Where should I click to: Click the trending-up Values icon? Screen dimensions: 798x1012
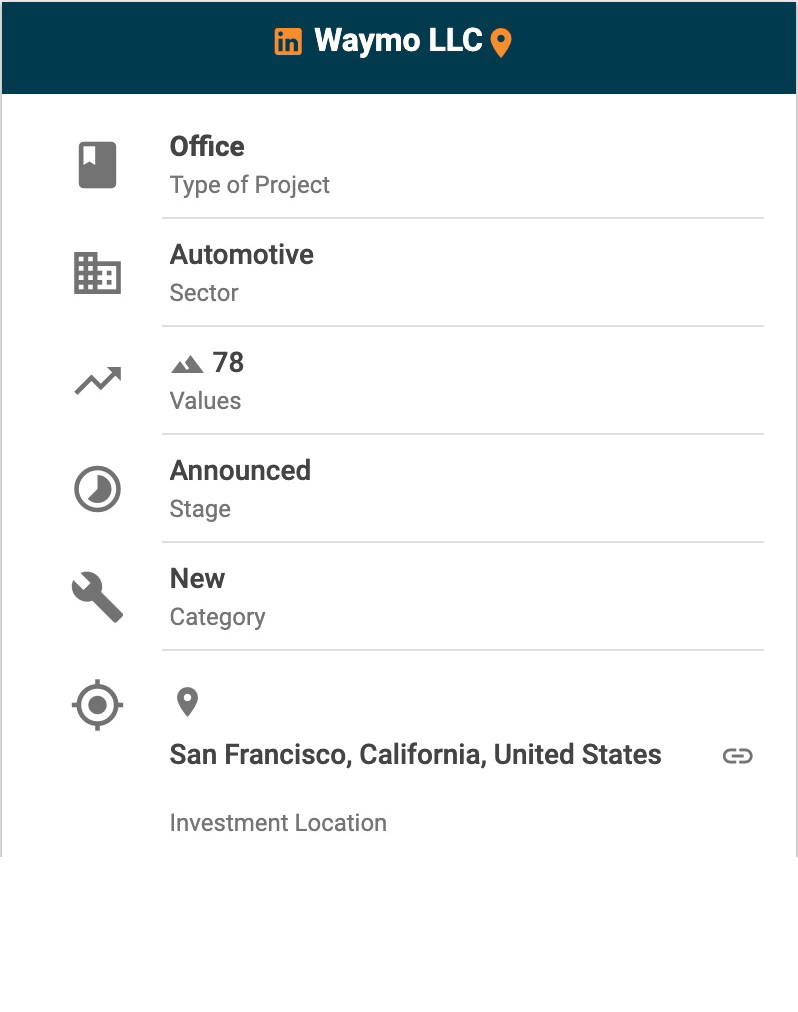pyautogui.click(x=97, y=381)
